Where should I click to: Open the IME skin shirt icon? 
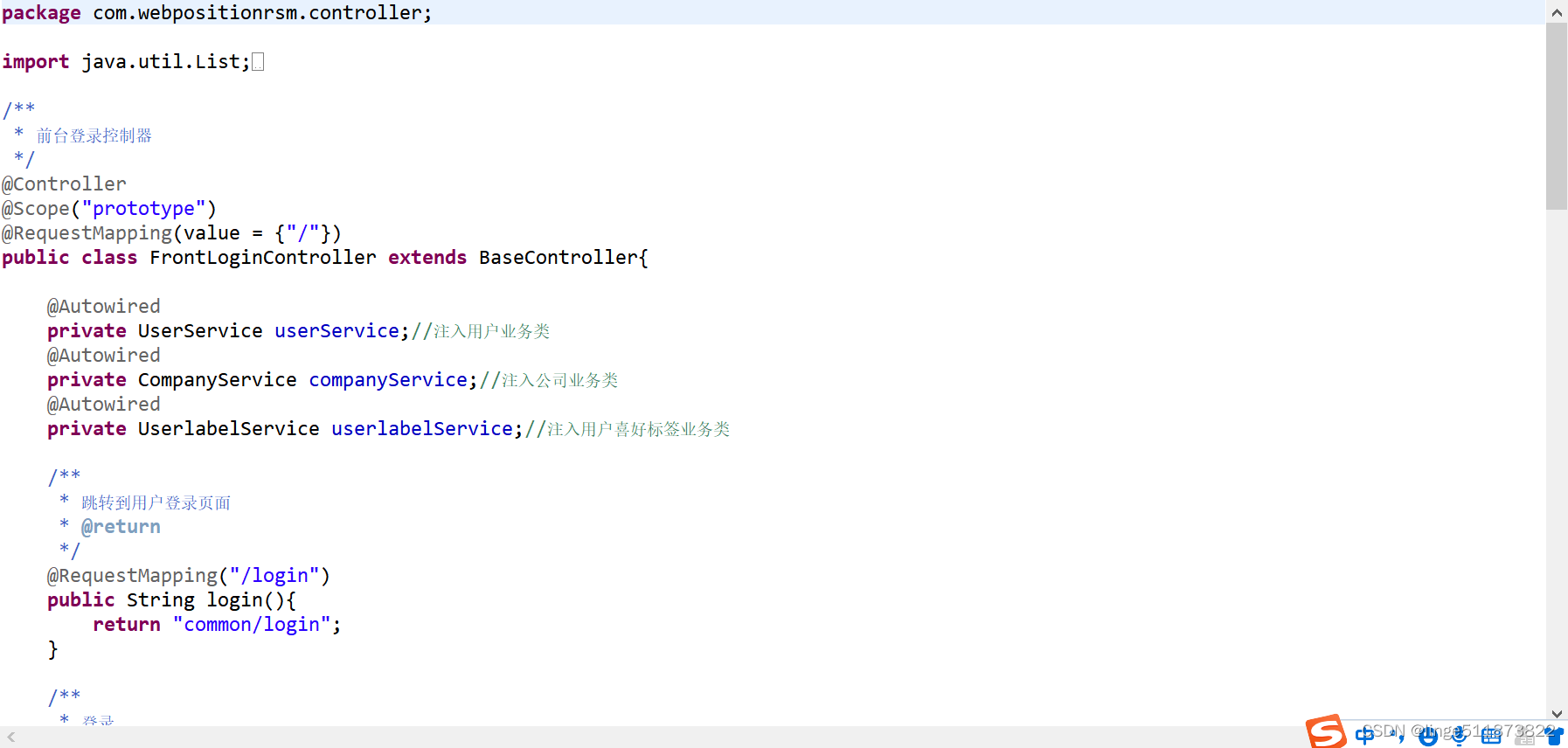point(1556,737)
